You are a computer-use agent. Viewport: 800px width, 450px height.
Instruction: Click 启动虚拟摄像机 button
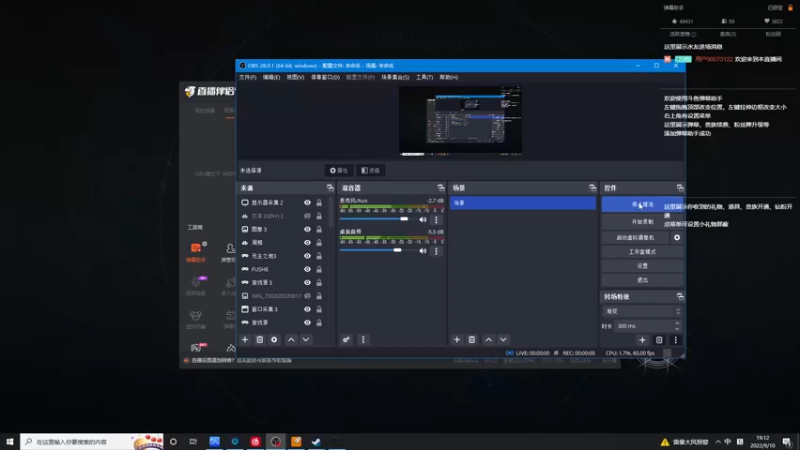[x=635, y=238]
